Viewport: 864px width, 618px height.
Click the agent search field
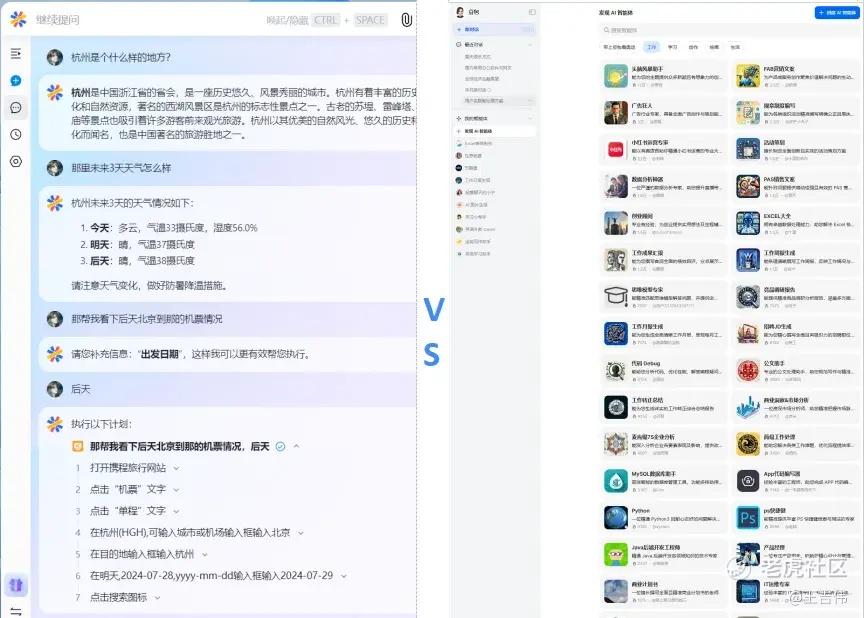tap(728, 30)
